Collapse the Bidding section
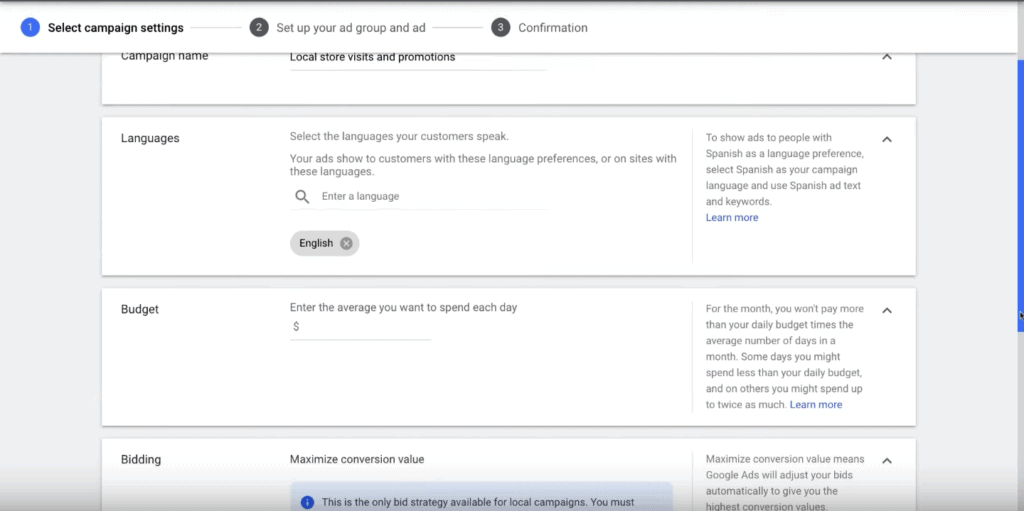Image resolution: width=1024 pixels, height=511 pixels. [x=887, y=461]
